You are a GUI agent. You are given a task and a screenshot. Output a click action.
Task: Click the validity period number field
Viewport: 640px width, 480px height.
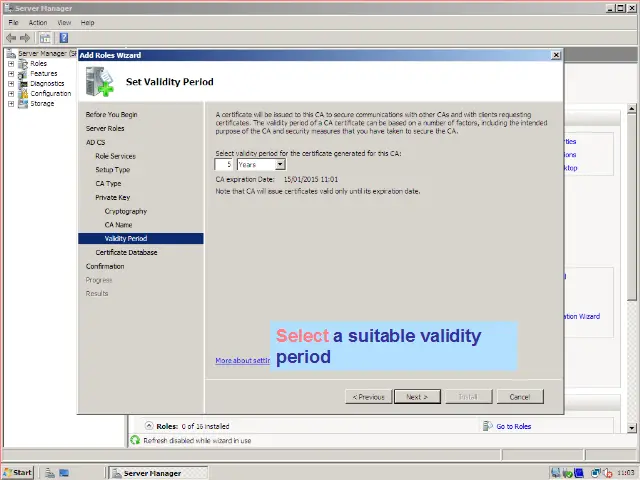point(223,164)
